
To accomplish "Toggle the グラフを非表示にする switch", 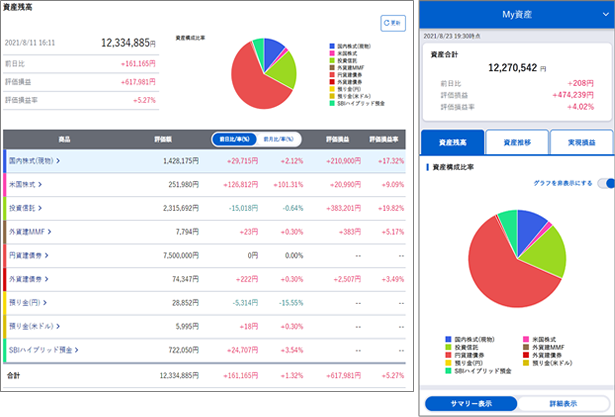I will (604, 183).
